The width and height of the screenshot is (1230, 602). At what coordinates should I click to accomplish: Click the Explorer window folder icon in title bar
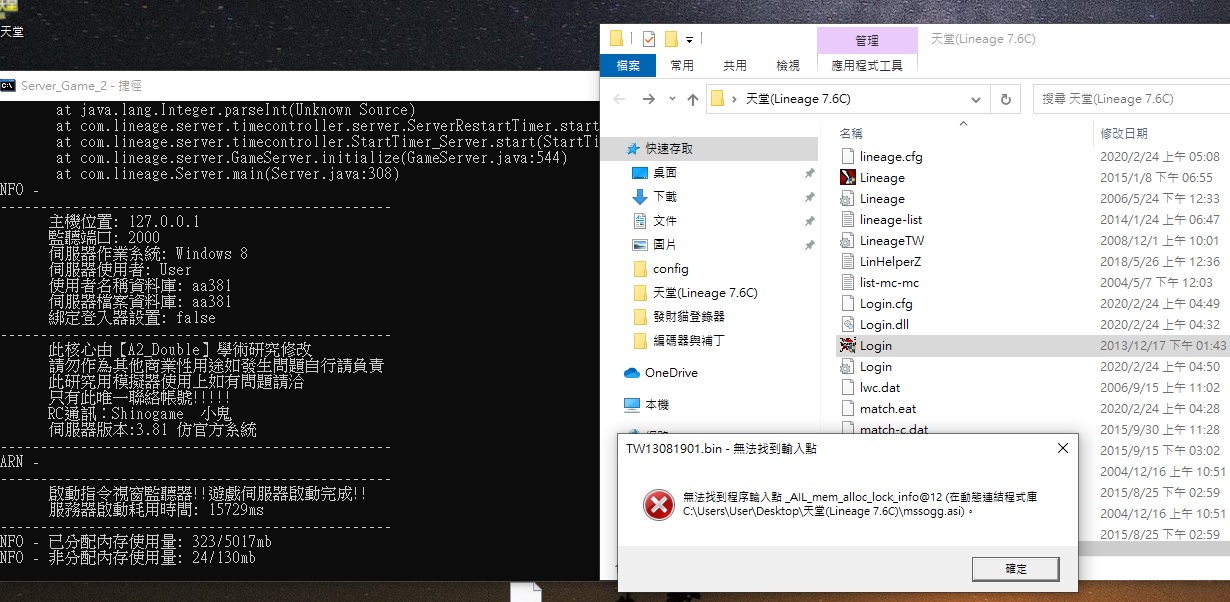tap(617, 39)
